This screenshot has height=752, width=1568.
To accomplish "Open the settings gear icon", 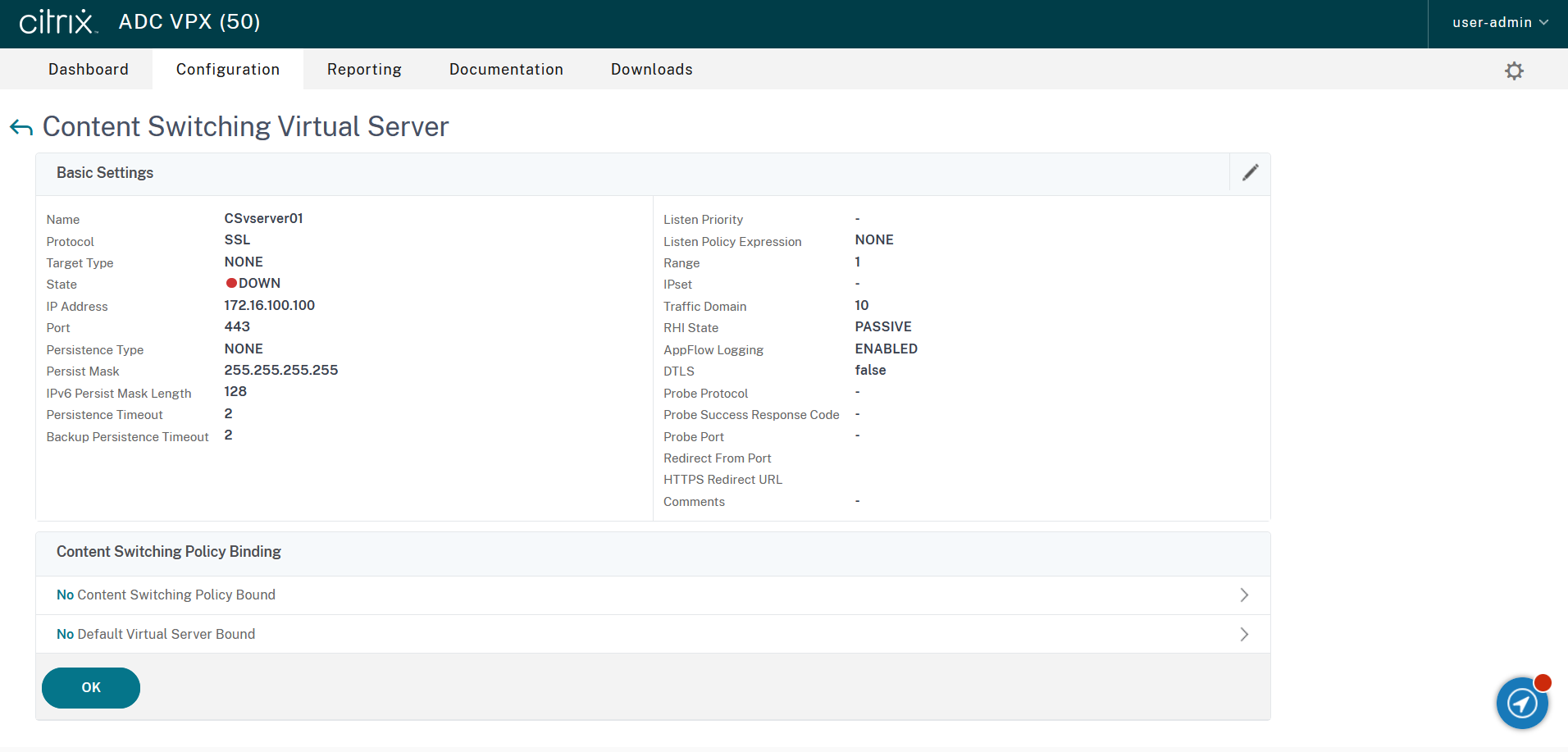I will [1514, 71].
